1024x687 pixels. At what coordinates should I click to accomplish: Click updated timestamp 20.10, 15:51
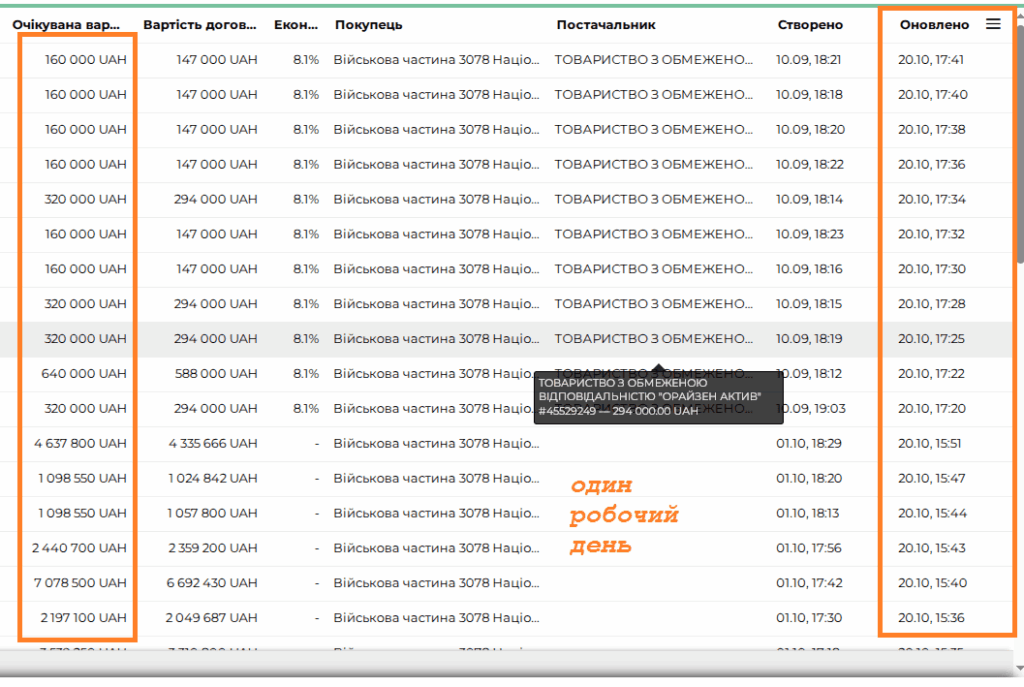(x=931, y=443)
